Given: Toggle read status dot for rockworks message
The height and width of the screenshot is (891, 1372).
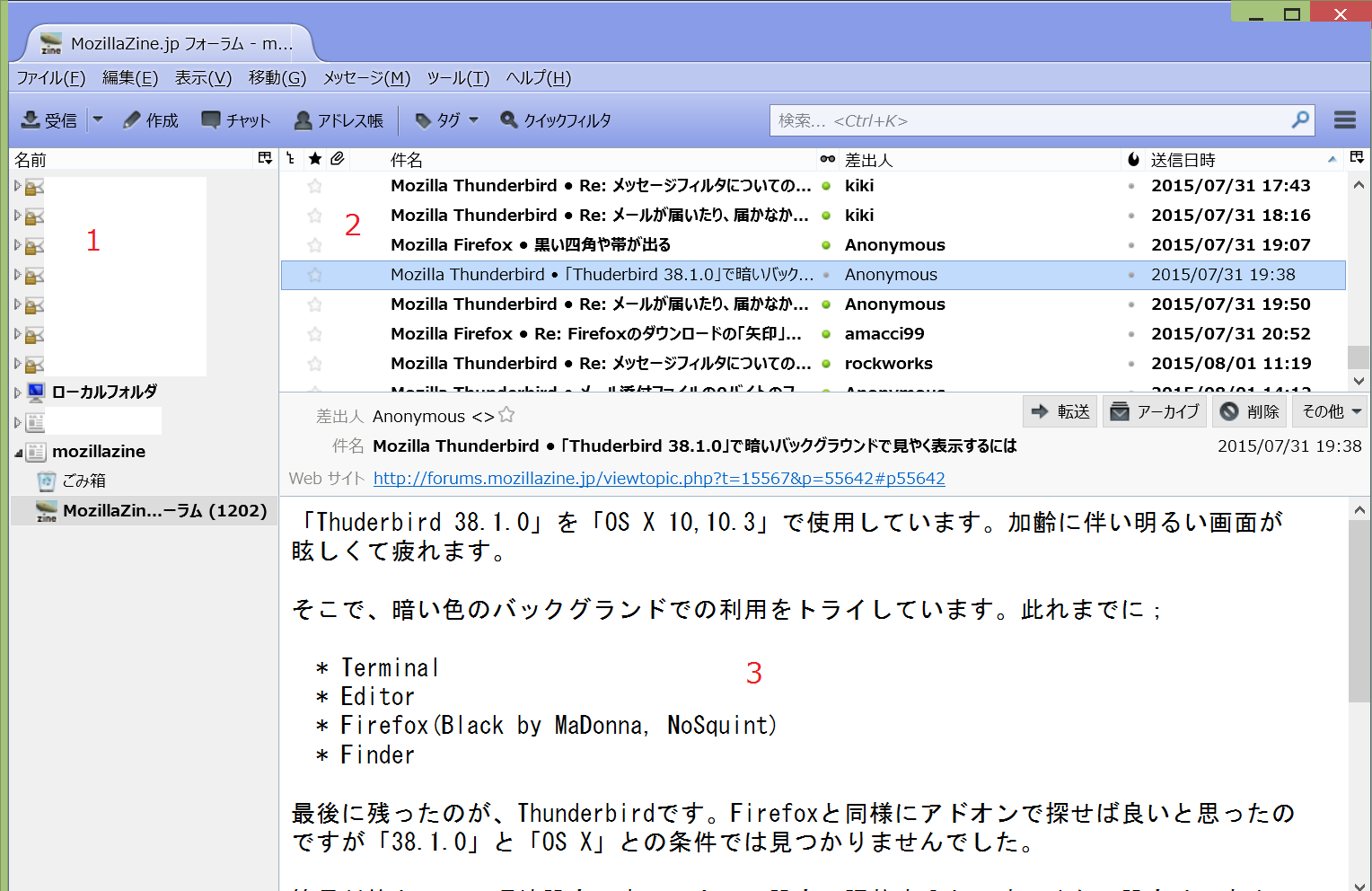Looking at the screenshot, I should [x=826, y=364].
